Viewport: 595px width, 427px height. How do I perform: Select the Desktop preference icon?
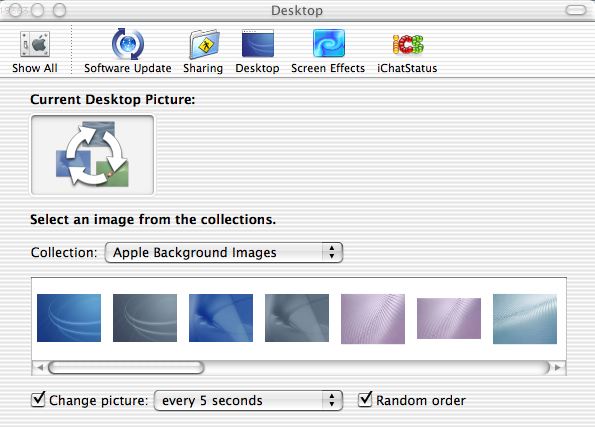point(258,43)
